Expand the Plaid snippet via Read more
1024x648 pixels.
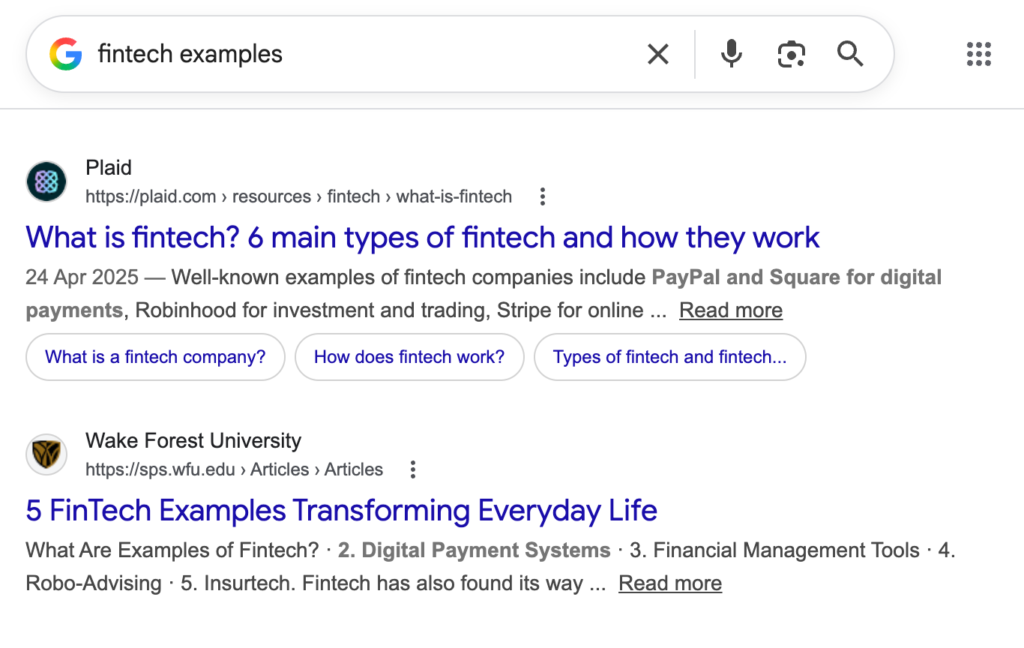pyautogui.click(x=730, y=311)
